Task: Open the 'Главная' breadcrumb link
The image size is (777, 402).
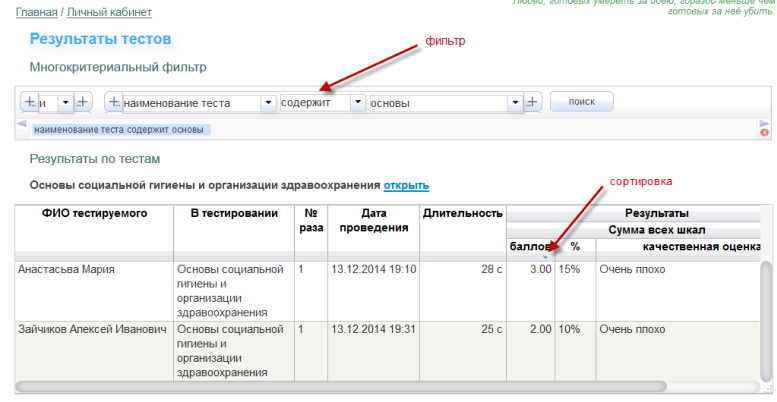Action: (36, 13)
